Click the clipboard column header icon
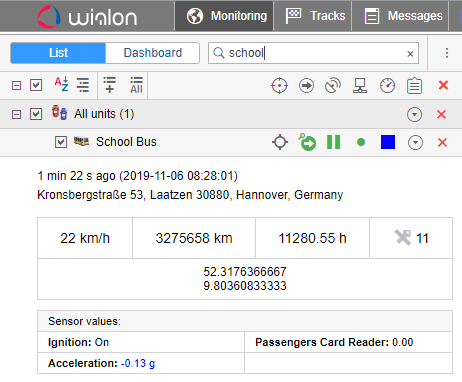The width and height of the screenshot is (462, 382). coord(414,86)
